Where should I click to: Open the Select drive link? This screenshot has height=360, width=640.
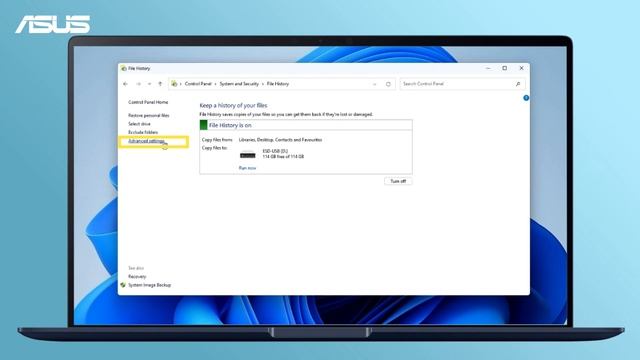point(139,124)
